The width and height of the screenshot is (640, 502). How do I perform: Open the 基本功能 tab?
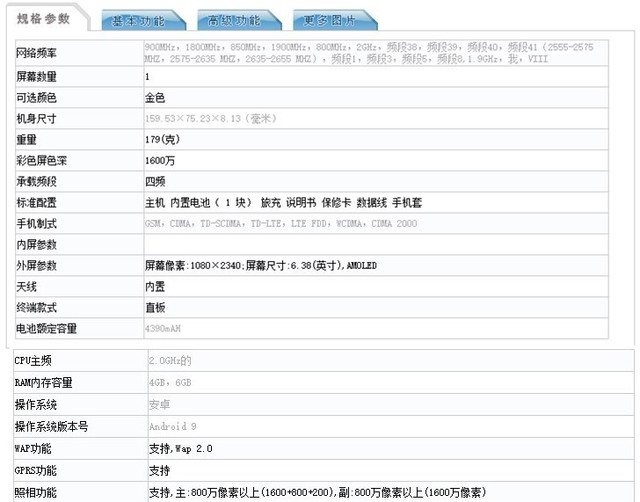click(x=140, y=20)
